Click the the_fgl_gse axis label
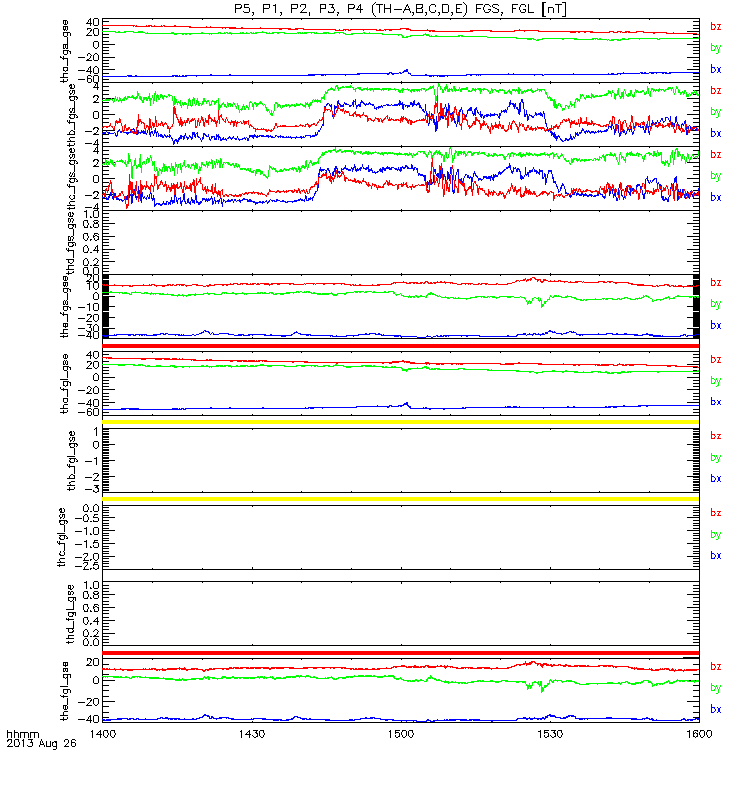750x800 pixels. click(64, 691)
